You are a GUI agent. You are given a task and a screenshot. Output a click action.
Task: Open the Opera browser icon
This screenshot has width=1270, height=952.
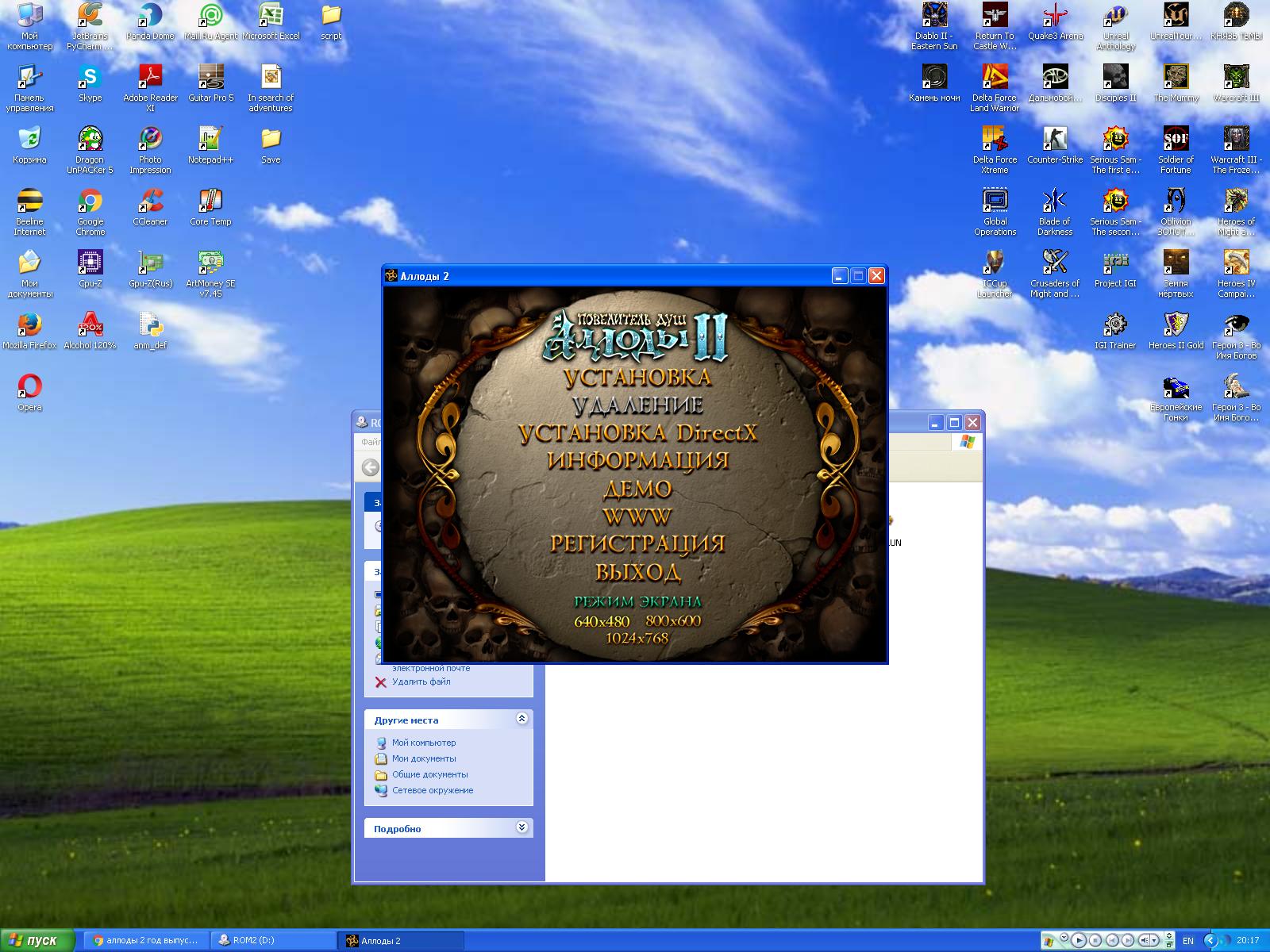point(29,393)
